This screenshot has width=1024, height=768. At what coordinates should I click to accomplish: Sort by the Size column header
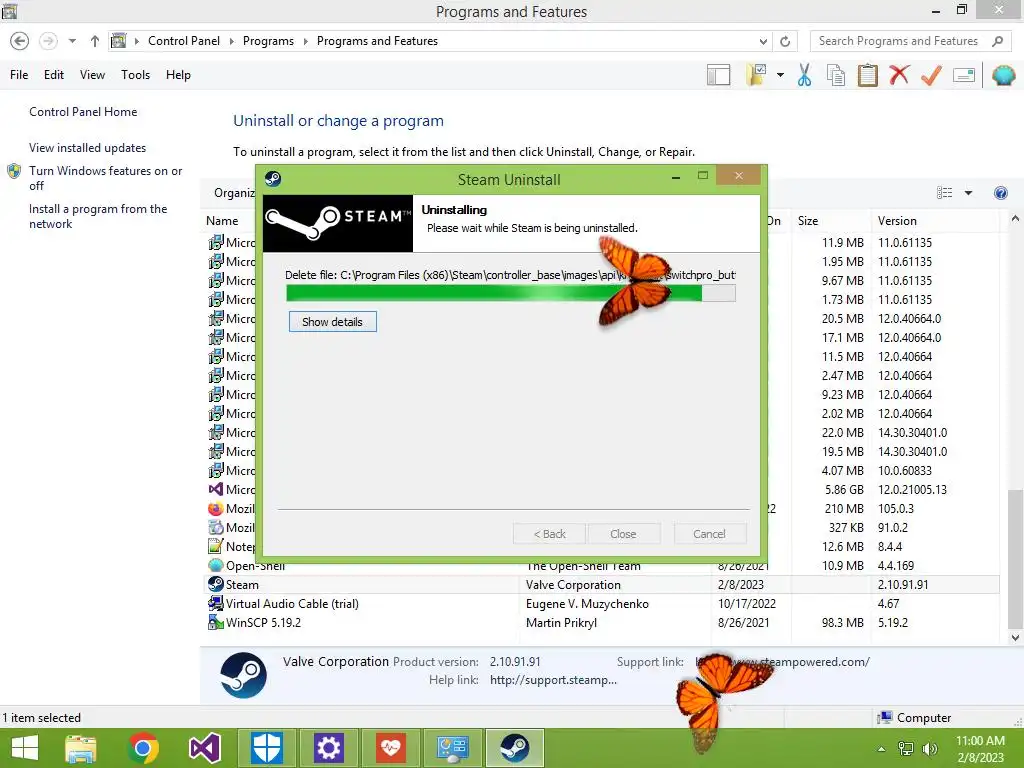pos(831,221)
